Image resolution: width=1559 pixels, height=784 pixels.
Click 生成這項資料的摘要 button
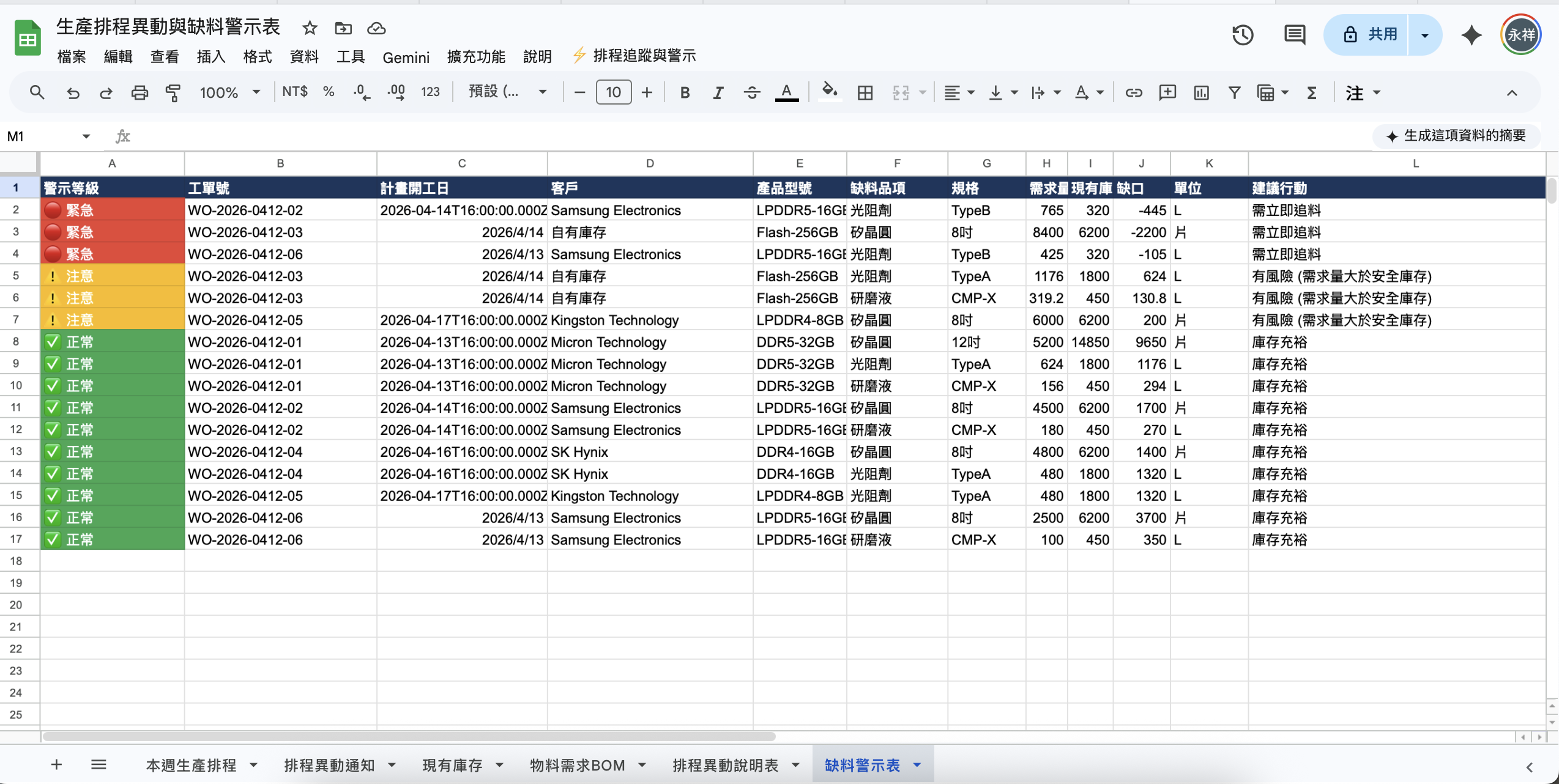pos(1456,136)
